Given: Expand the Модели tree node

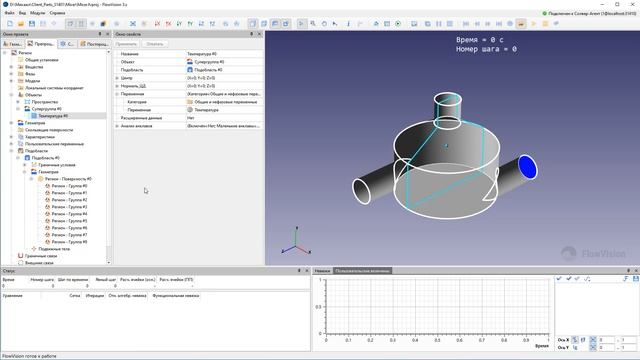Looking at the screenshot, I should [11, 80].
